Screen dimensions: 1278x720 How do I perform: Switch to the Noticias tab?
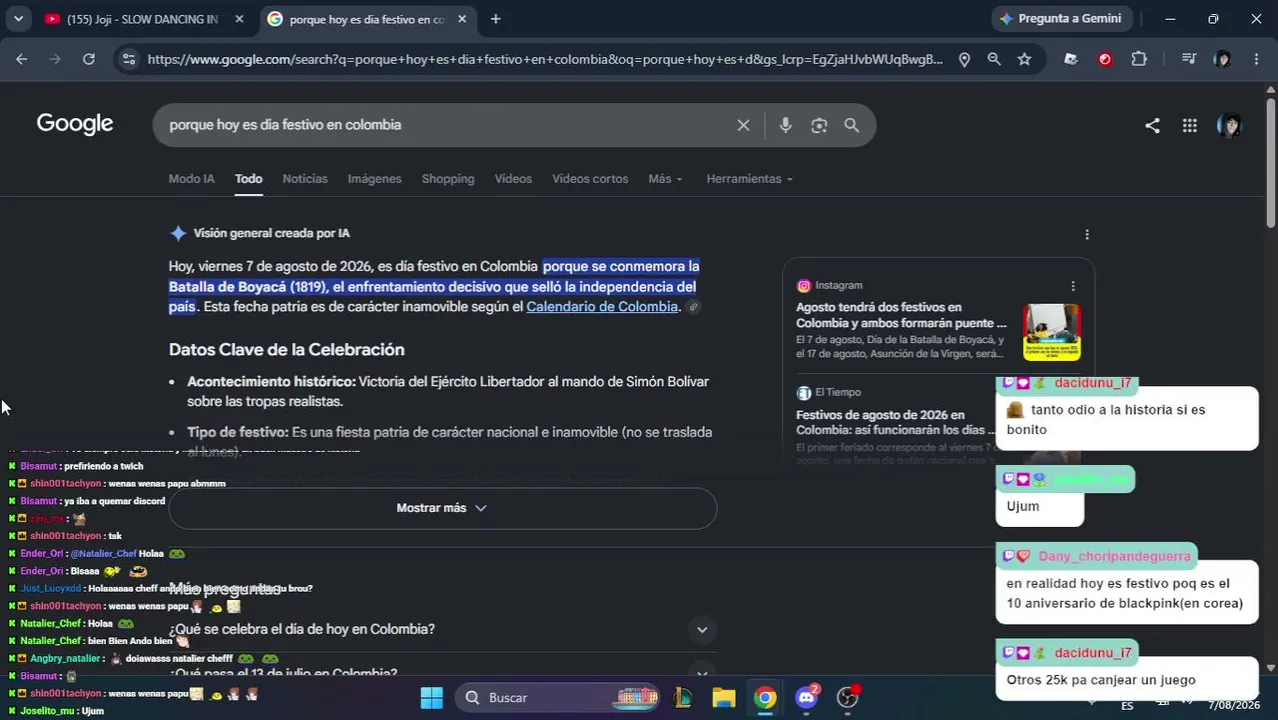click(305, 178)
